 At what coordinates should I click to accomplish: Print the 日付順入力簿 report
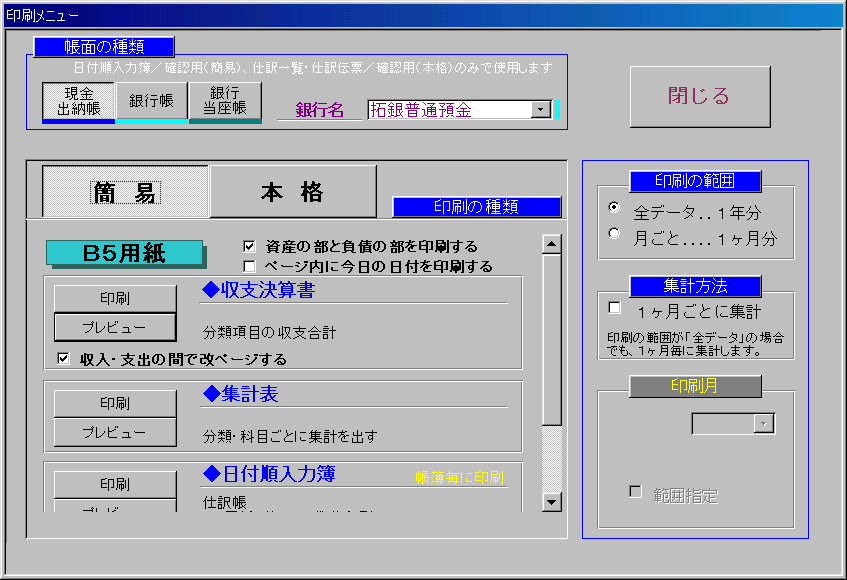tap(114, 484)
